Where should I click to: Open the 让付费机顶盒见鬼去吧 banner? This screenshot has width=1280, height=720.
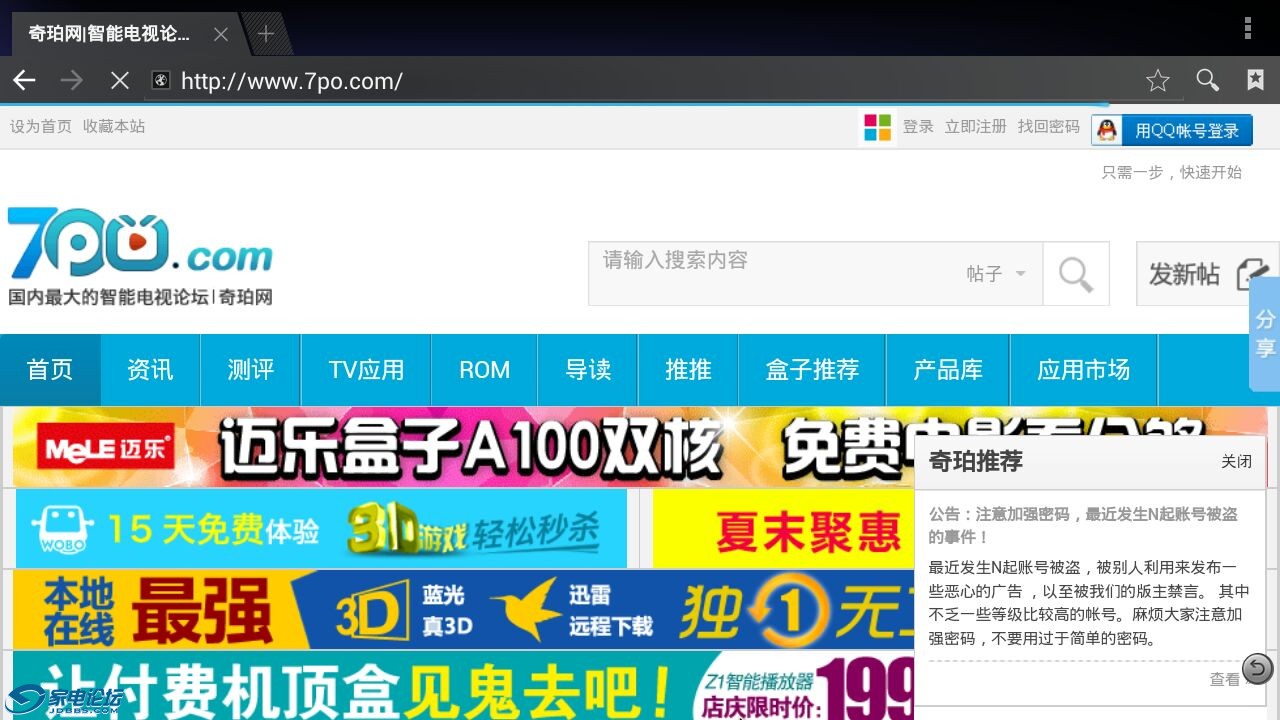coord(463,686)
